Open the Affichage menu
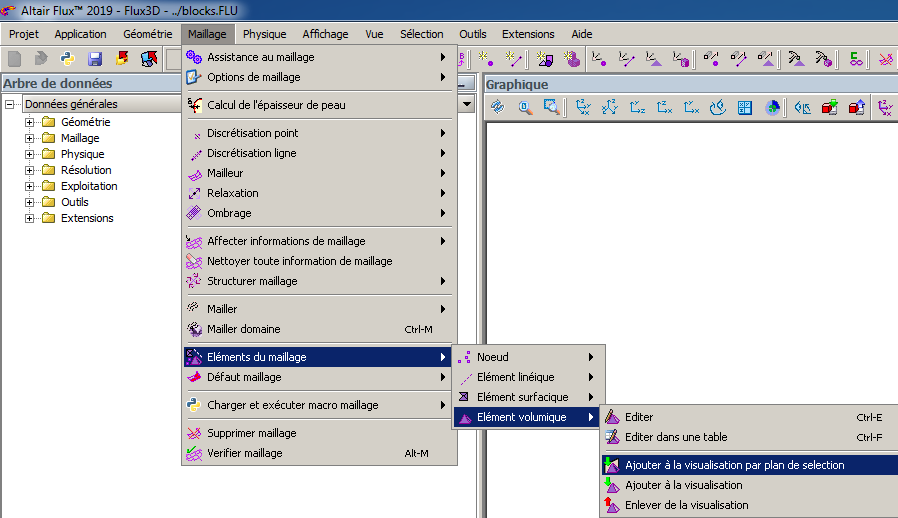 point(325,34)
